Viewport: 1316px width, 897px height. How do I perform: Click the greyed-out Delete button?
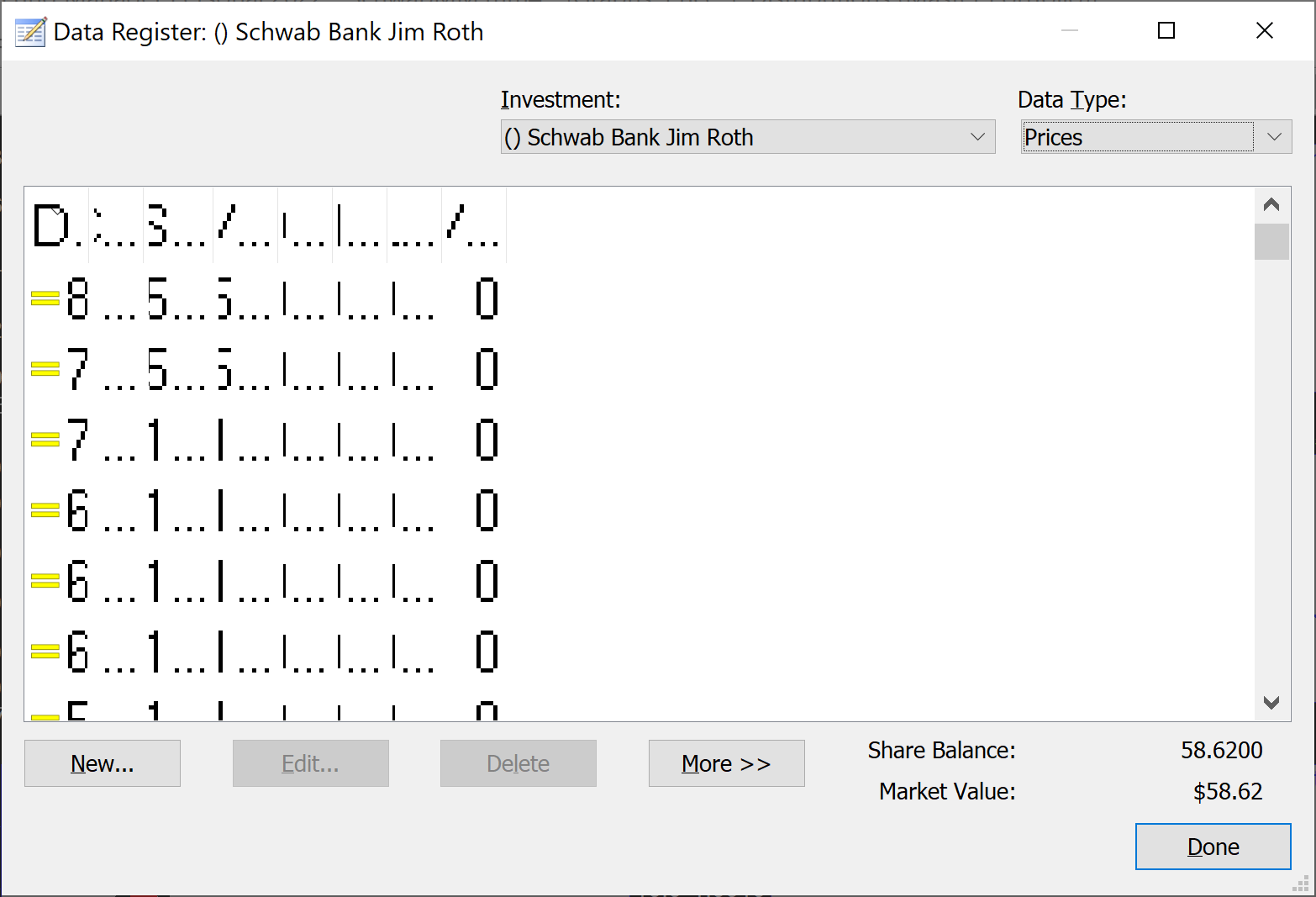point(519,763)
